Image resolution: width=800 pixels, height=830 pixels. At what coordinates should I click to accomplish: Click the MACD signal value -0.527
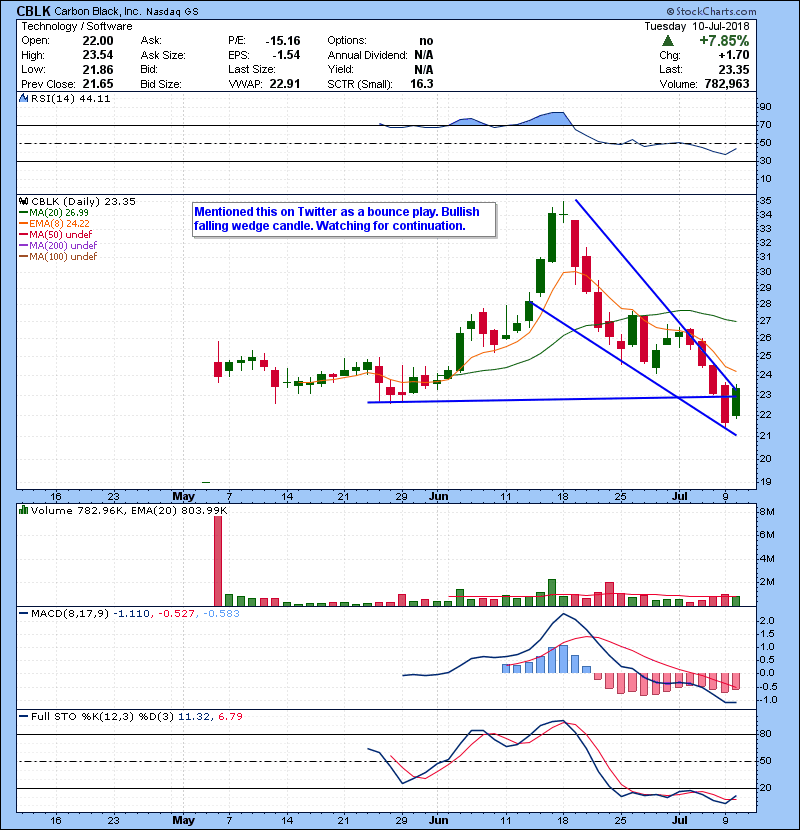click(177, 614)
